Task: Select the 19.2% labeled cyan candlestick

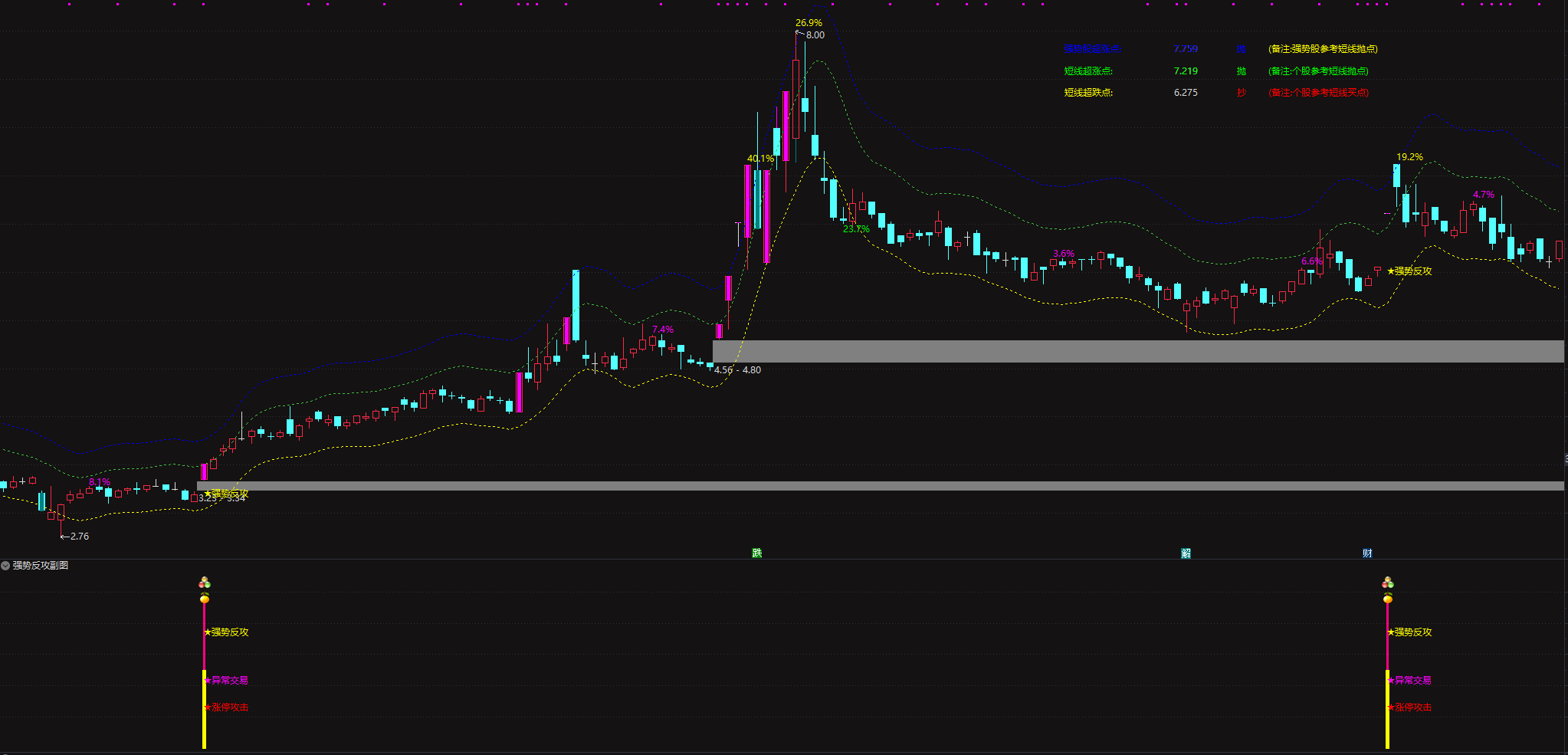Action: [x=1396, y=176]
